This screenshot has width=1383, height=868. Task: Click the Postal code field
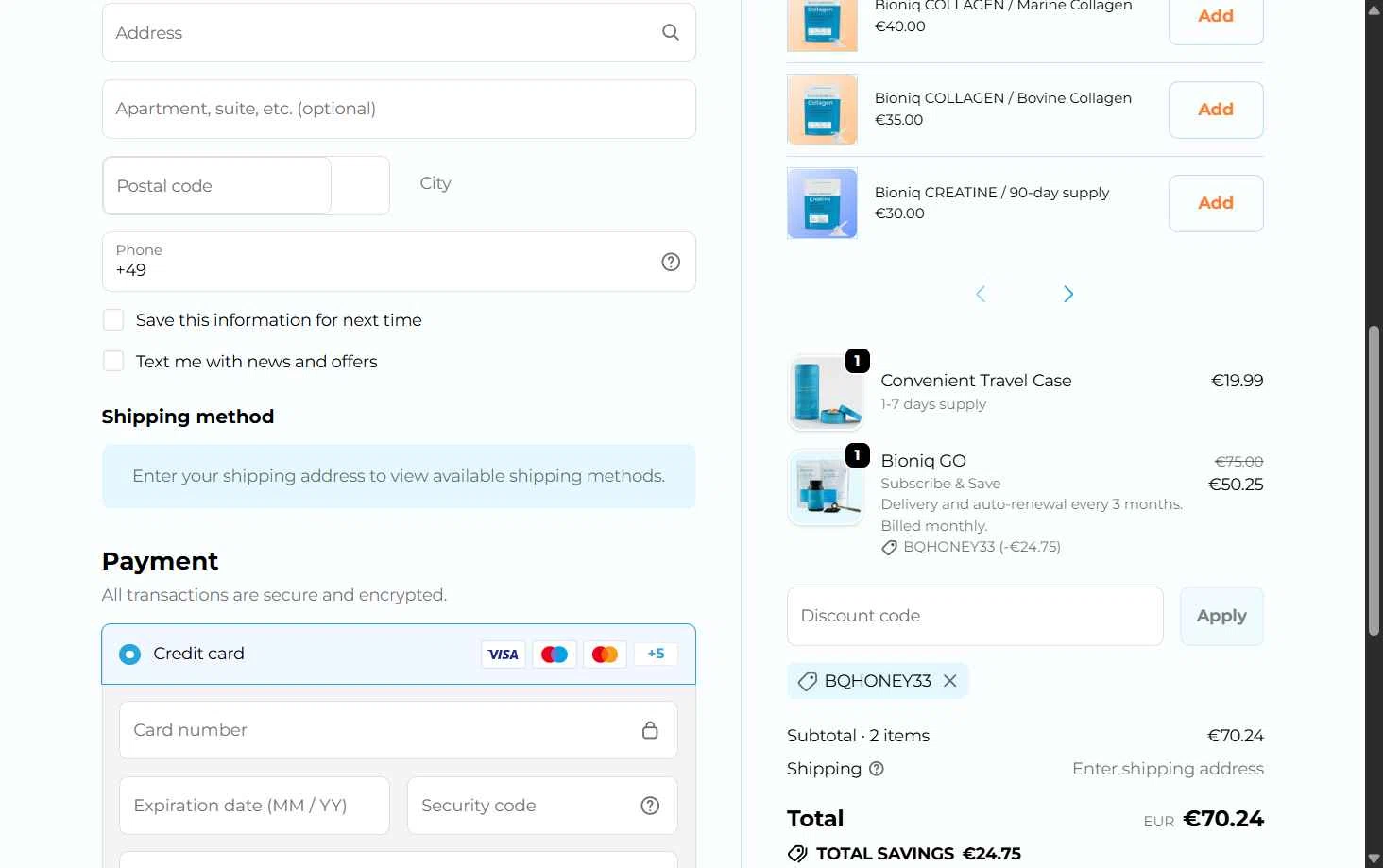click(217, 185)
